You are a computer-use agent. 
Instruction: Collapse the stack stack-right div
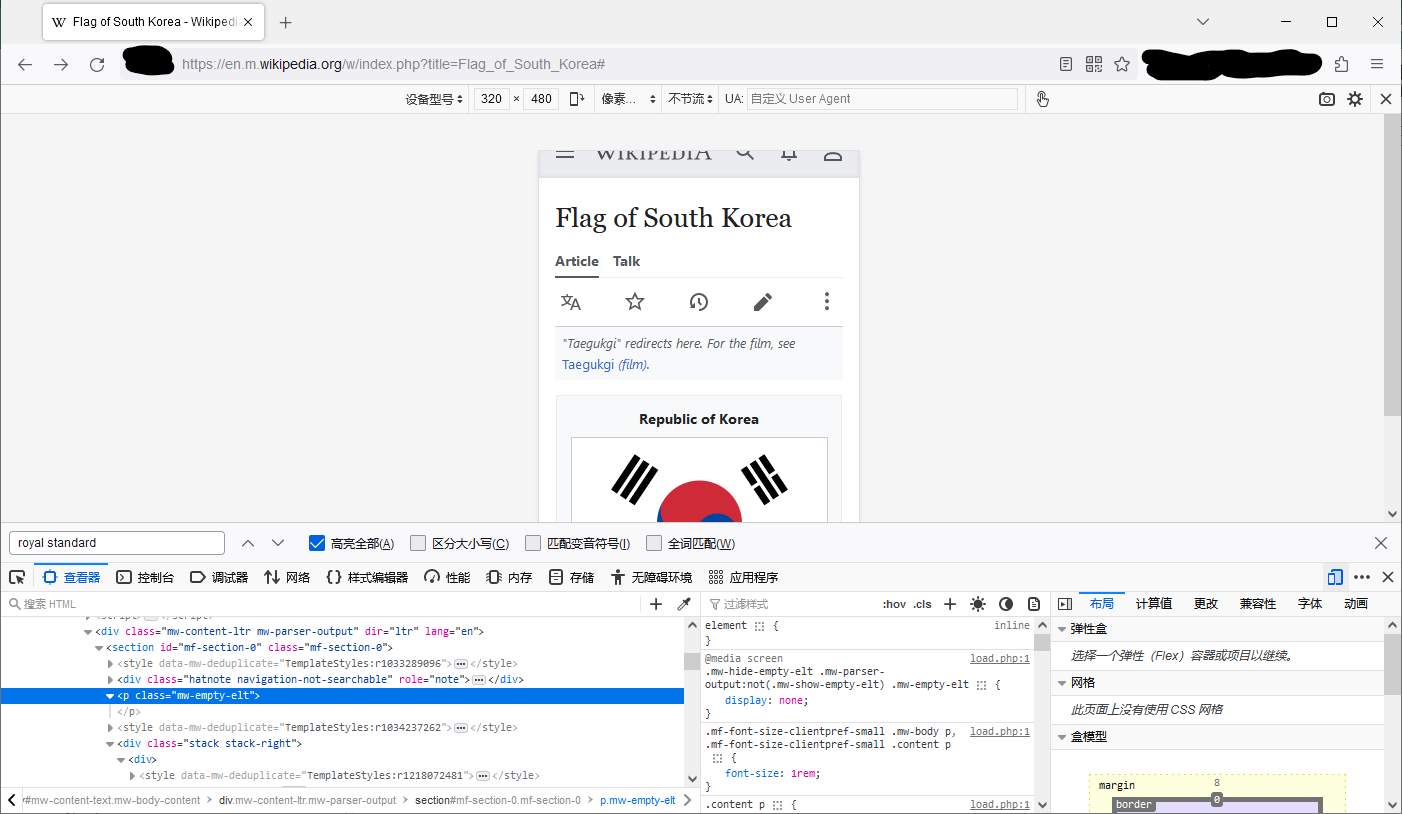click(x=110, y=744)
